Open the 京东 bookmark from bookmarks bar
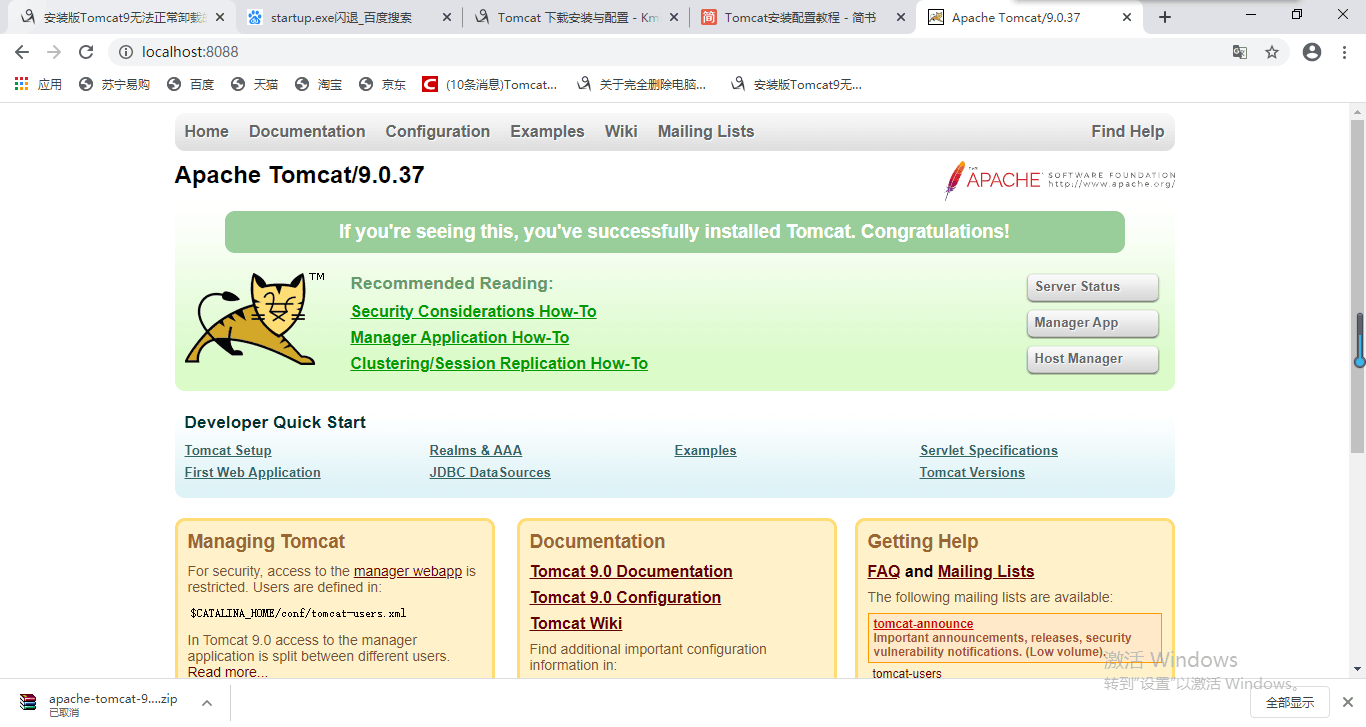This screenshot has height=727, width=1366. click(x=382, y=84)
